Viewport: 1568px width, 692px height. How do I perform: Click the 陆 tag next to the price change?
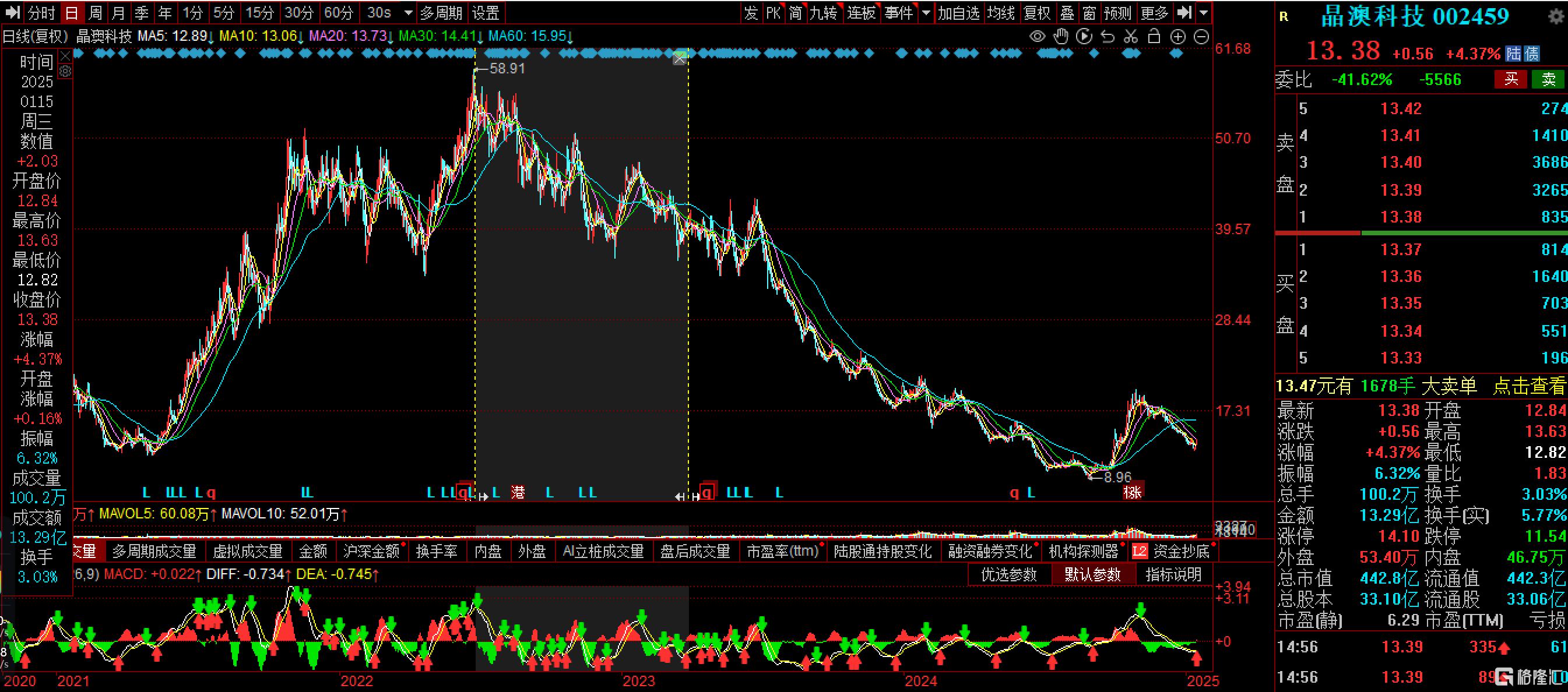pyautogui.click(x=1514, y=54)
